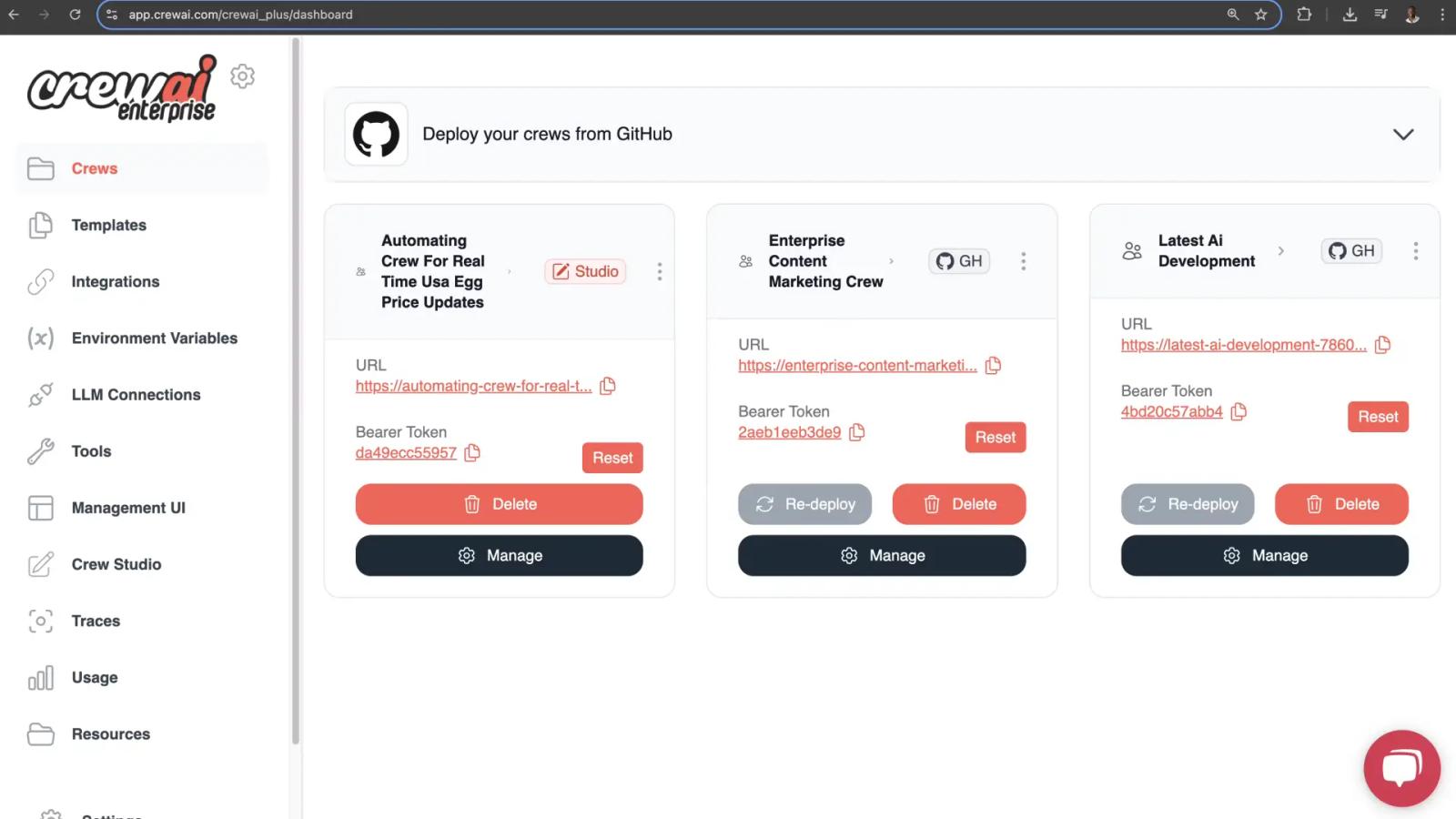Click bearer token link 2aeb1eeb3de9
Image resolution: width=1456 pixels, height=819 pixels.
tap(789, 432)
